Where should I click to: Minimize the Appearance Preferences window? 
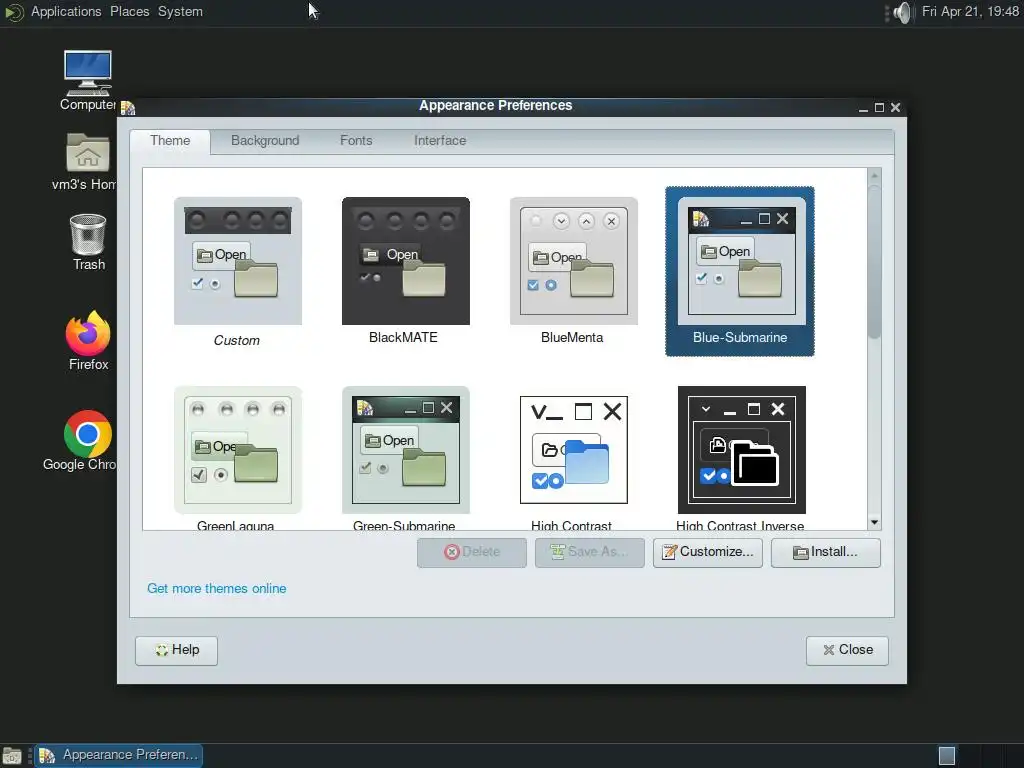click(863, 108)
